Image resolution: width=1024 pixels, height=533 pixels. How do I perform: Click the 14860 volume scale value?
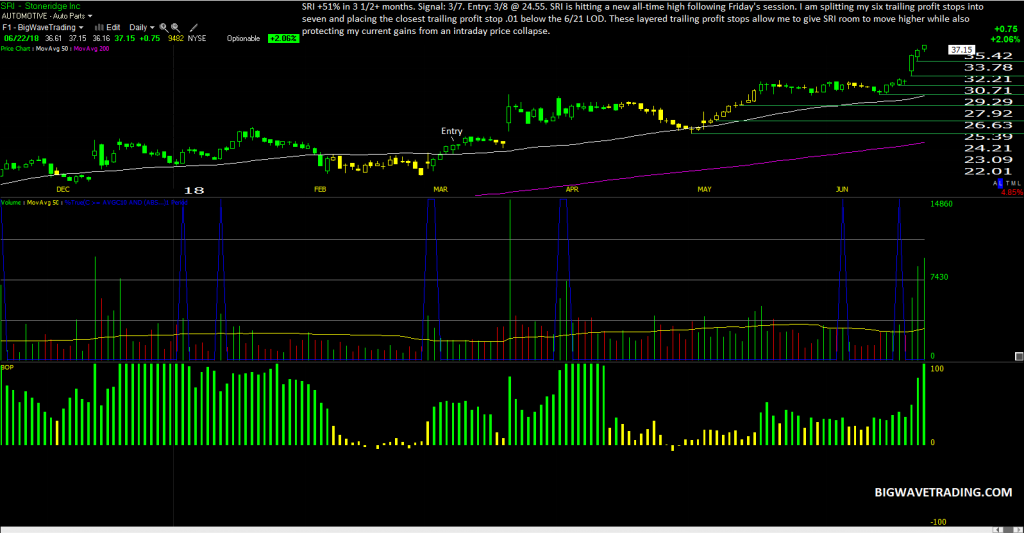click(x=941, y=204)
